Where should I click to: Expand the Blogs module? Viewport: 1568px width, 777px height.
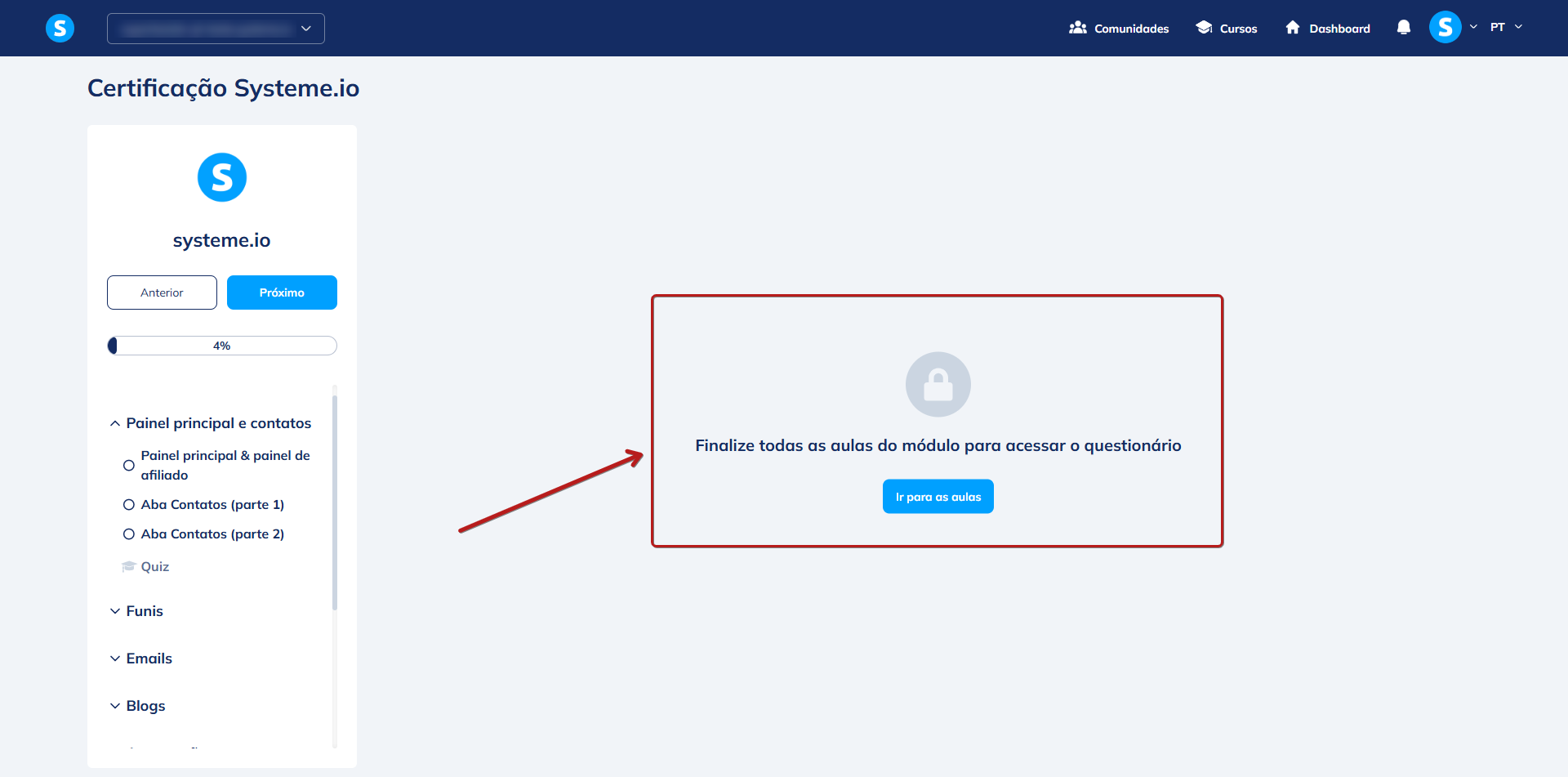[138, 706]
